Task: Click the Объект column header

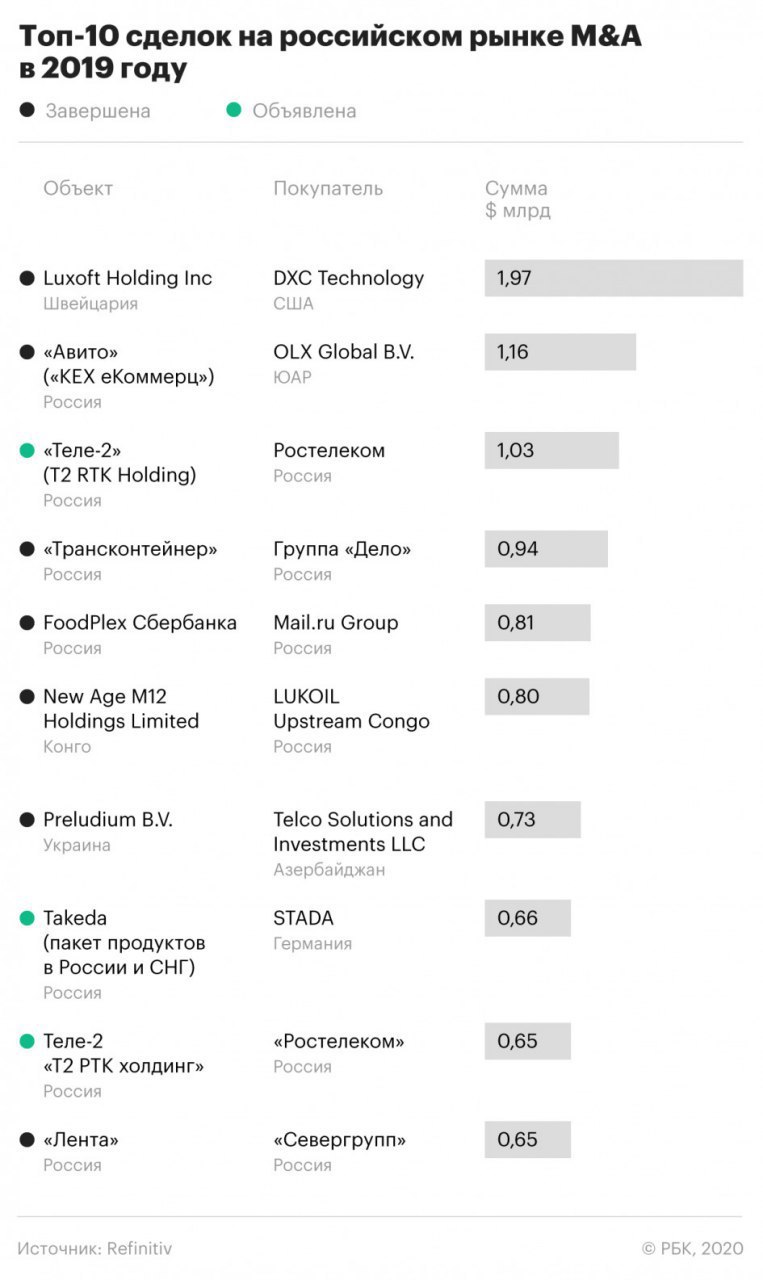Action: [x=78, y=189]
